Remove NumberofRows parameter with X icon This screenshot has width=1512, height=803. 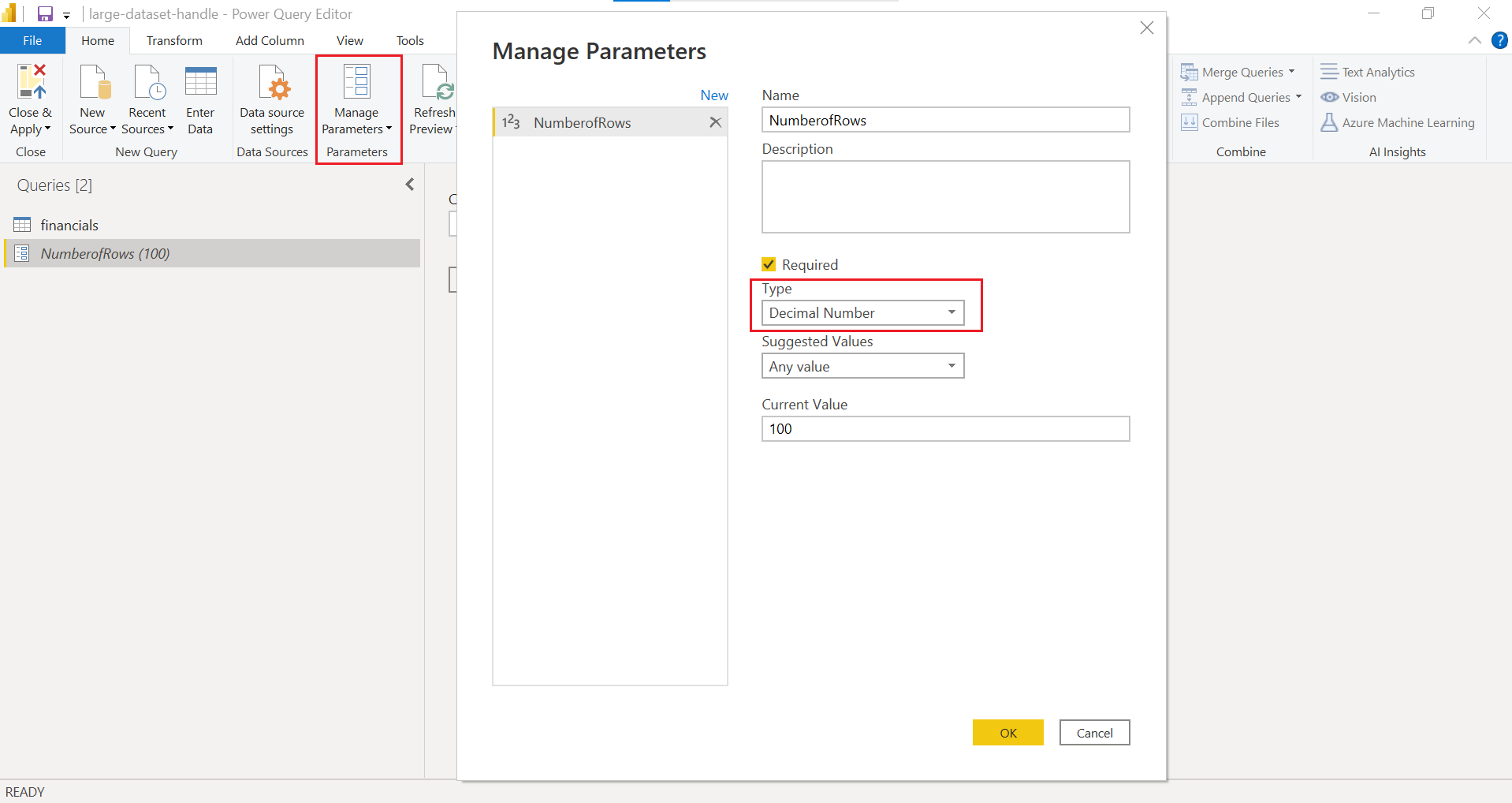715,122
